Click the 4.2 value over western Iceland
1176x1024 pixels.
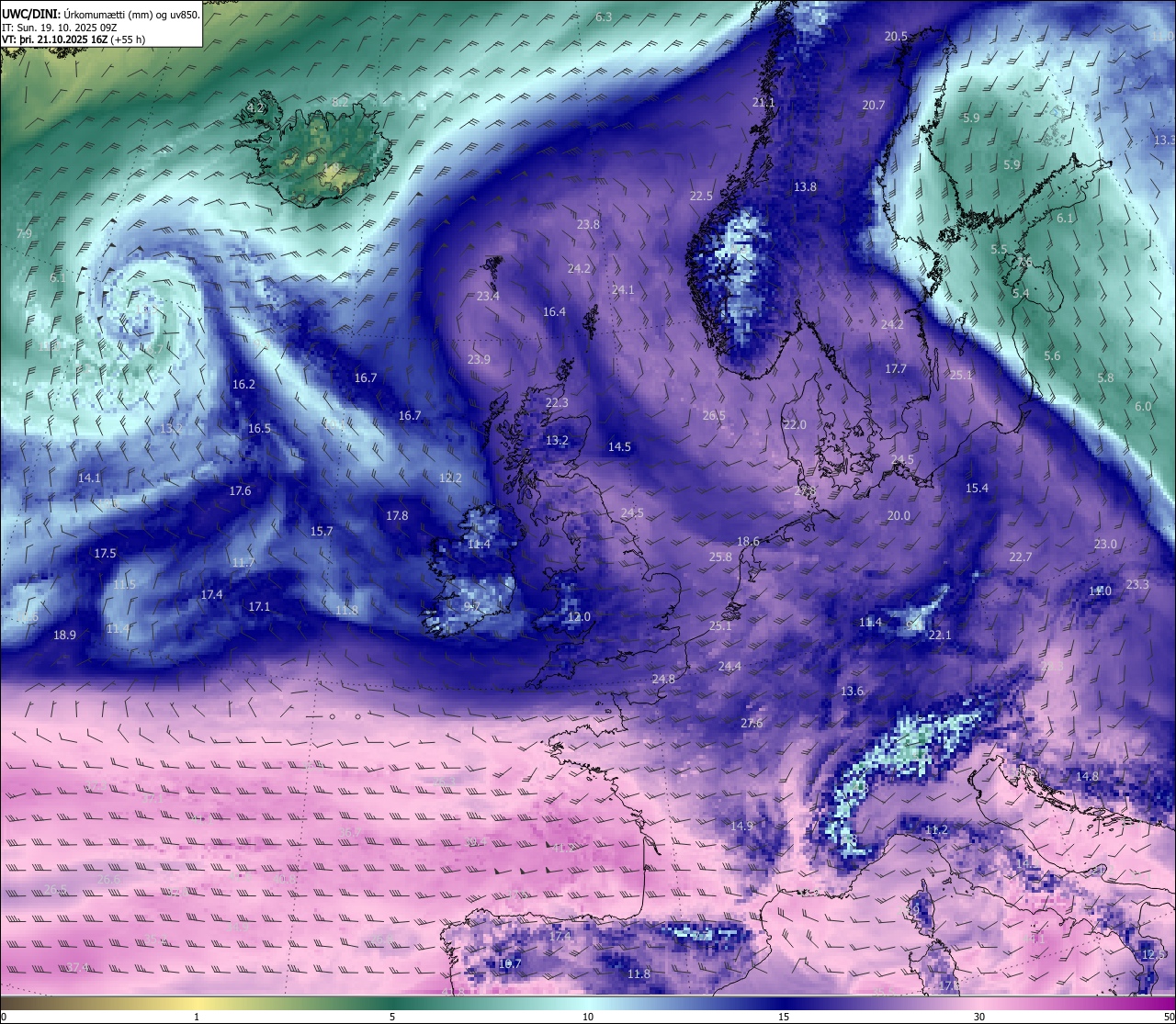[255, 107]
